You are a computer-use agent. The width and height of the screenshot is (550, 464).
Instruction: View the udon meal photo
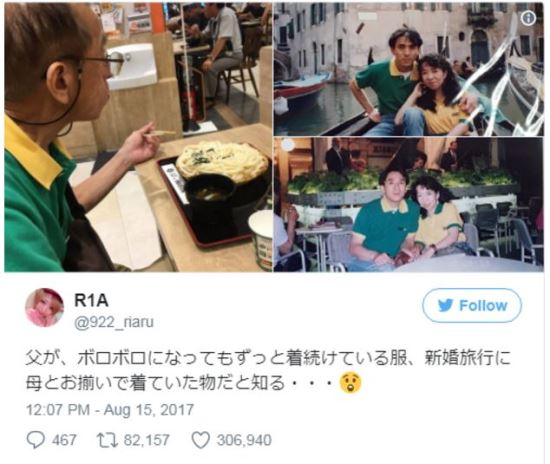pos(138,137)
